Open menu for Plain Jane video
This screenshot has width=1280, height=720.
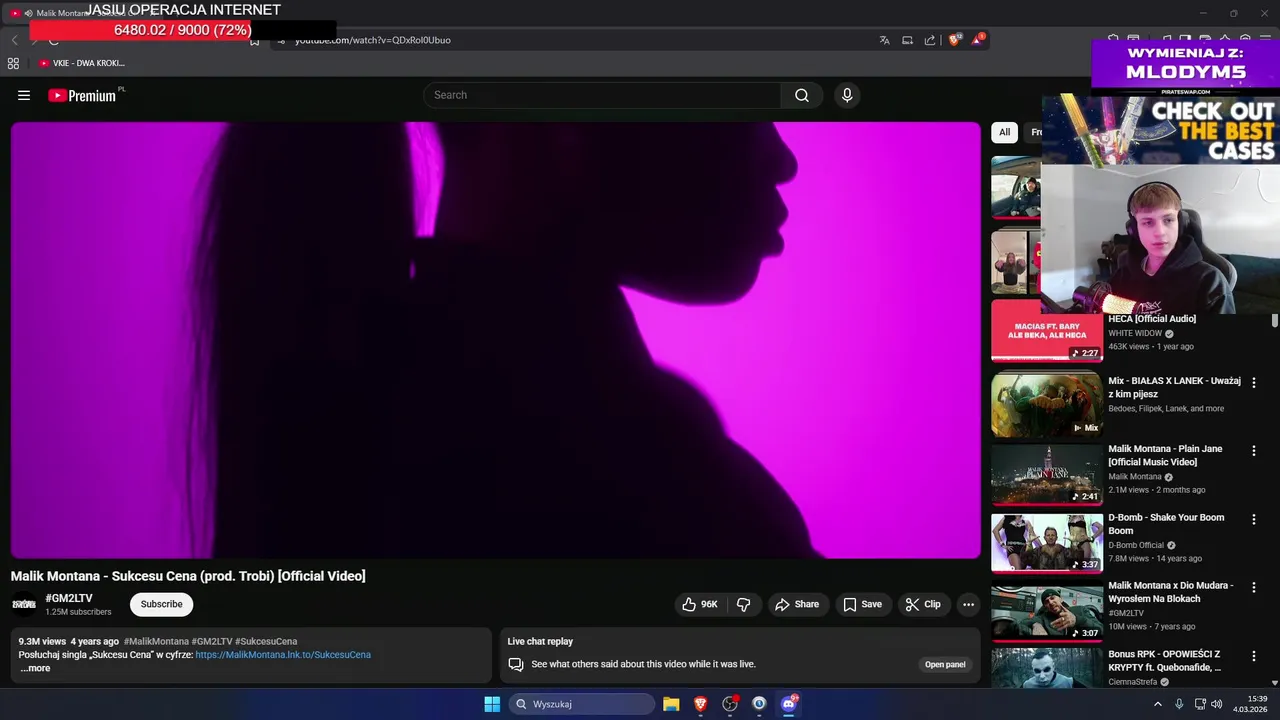(1253, 451)
